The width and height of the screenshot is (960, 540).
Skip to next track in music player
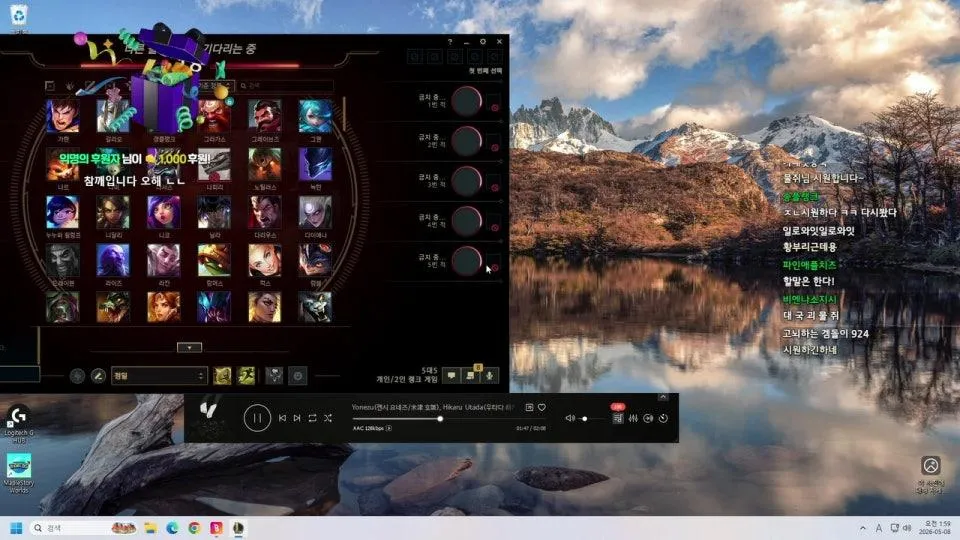297,418
